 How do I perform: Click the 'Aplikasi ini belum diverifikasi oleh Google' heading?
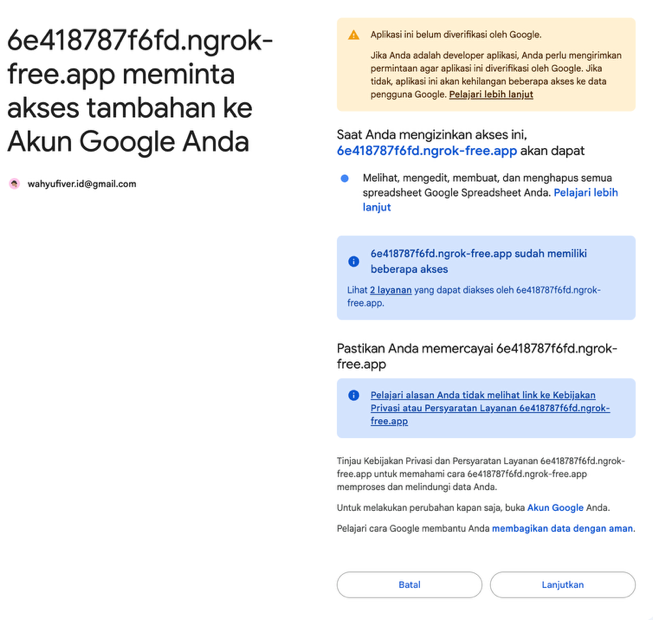[456, 35]
